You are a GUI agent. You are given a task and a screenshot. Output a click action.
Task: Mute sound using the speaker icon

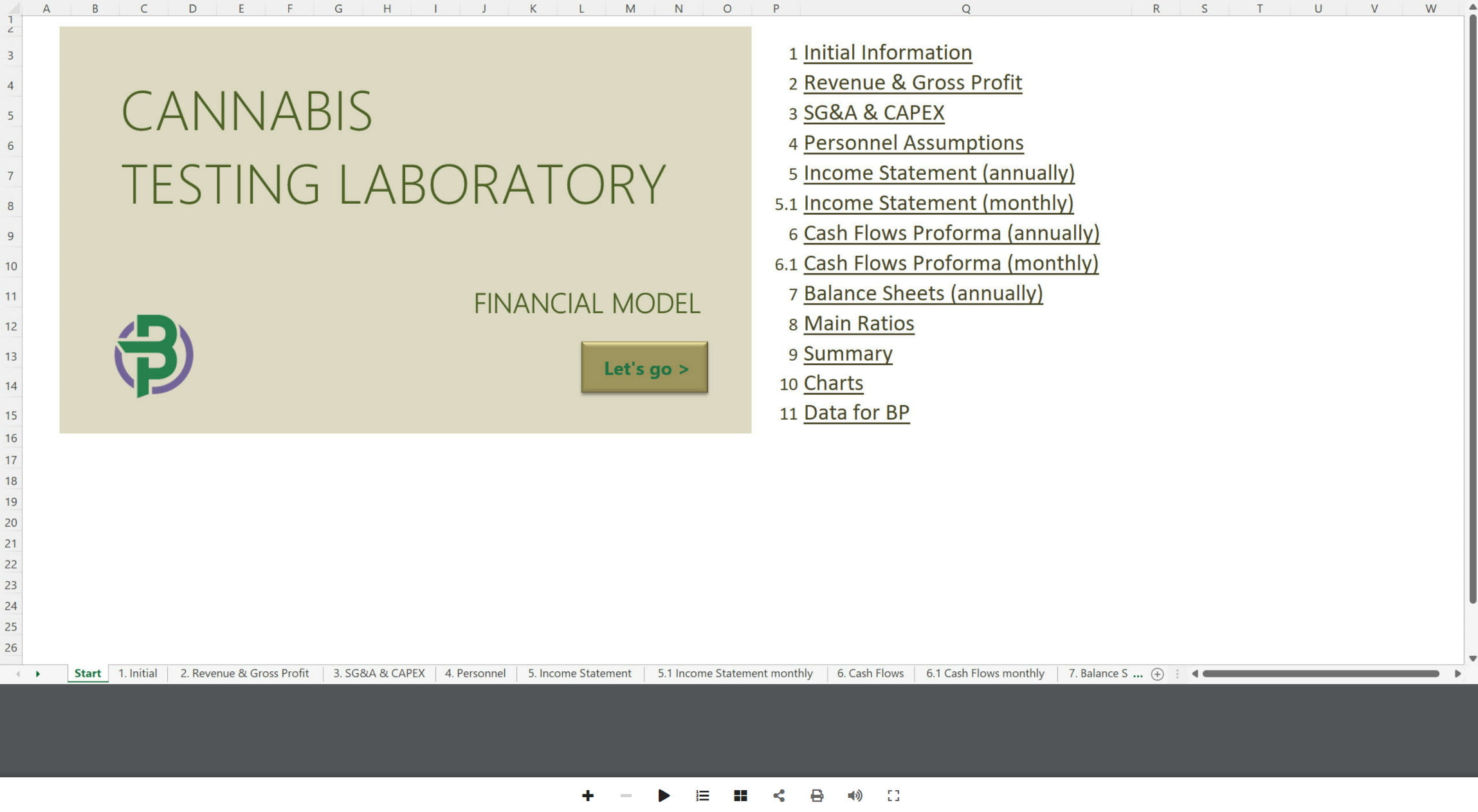click(855, 795)
